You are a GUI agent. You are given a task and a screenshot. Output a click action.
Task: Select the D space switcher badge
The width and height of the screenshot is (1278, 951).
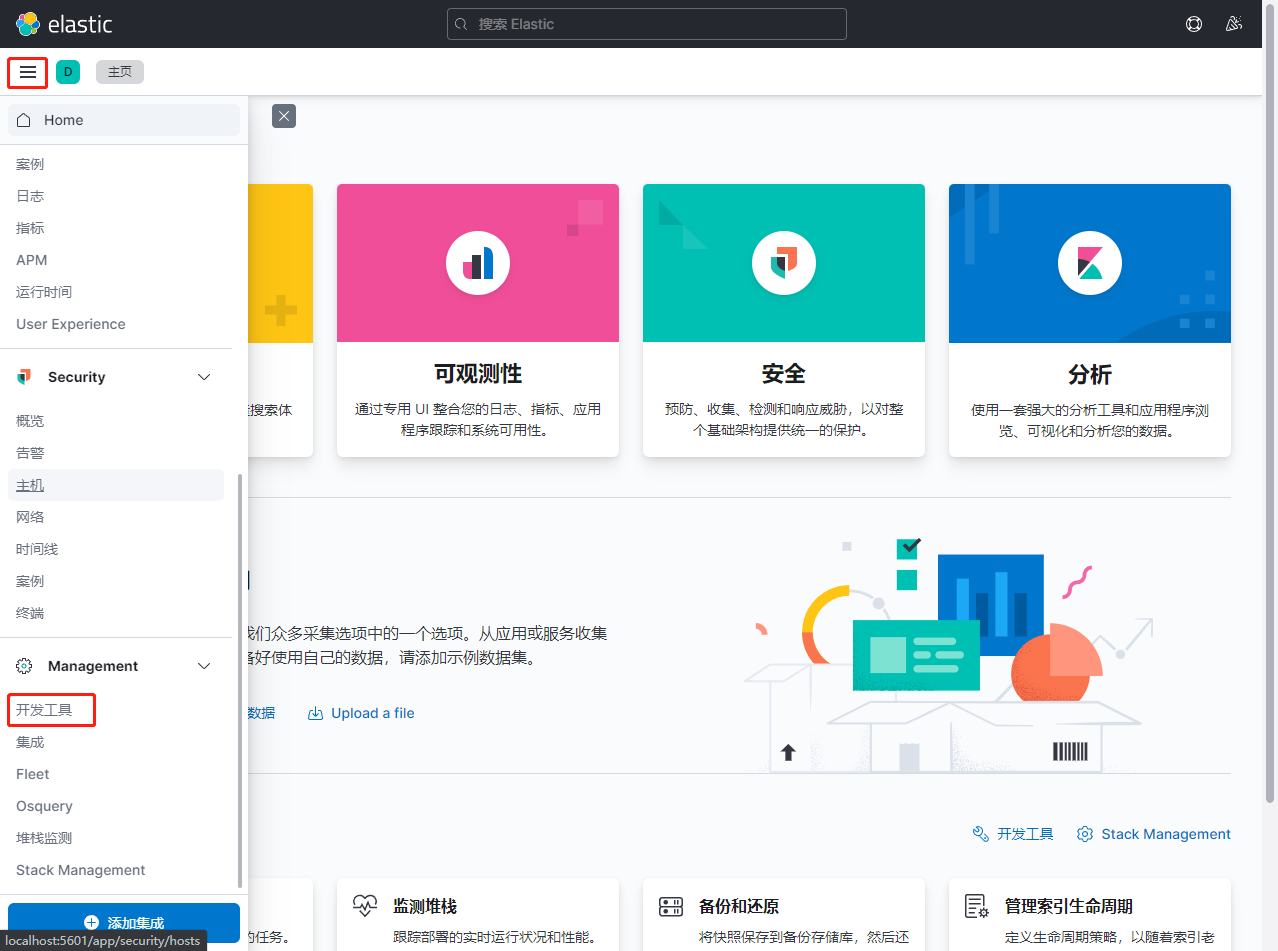click(x=67, y=72)
